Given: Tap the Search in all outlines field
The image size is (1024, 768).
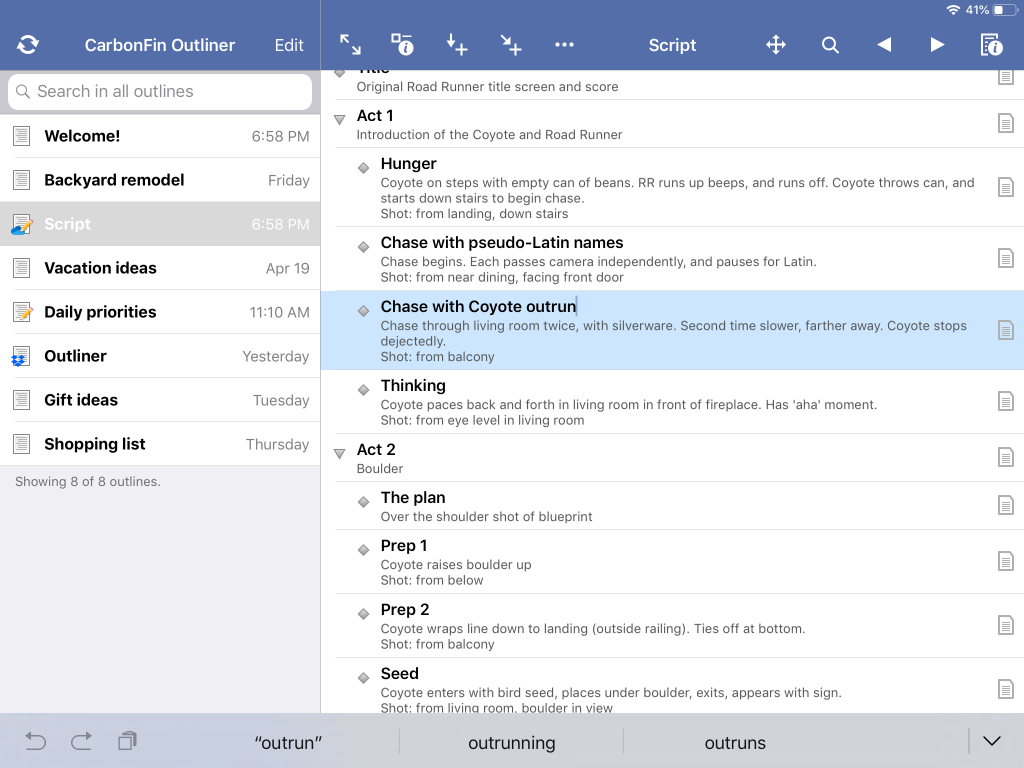Looking at the screenshot, I should [x=160, y=91].
